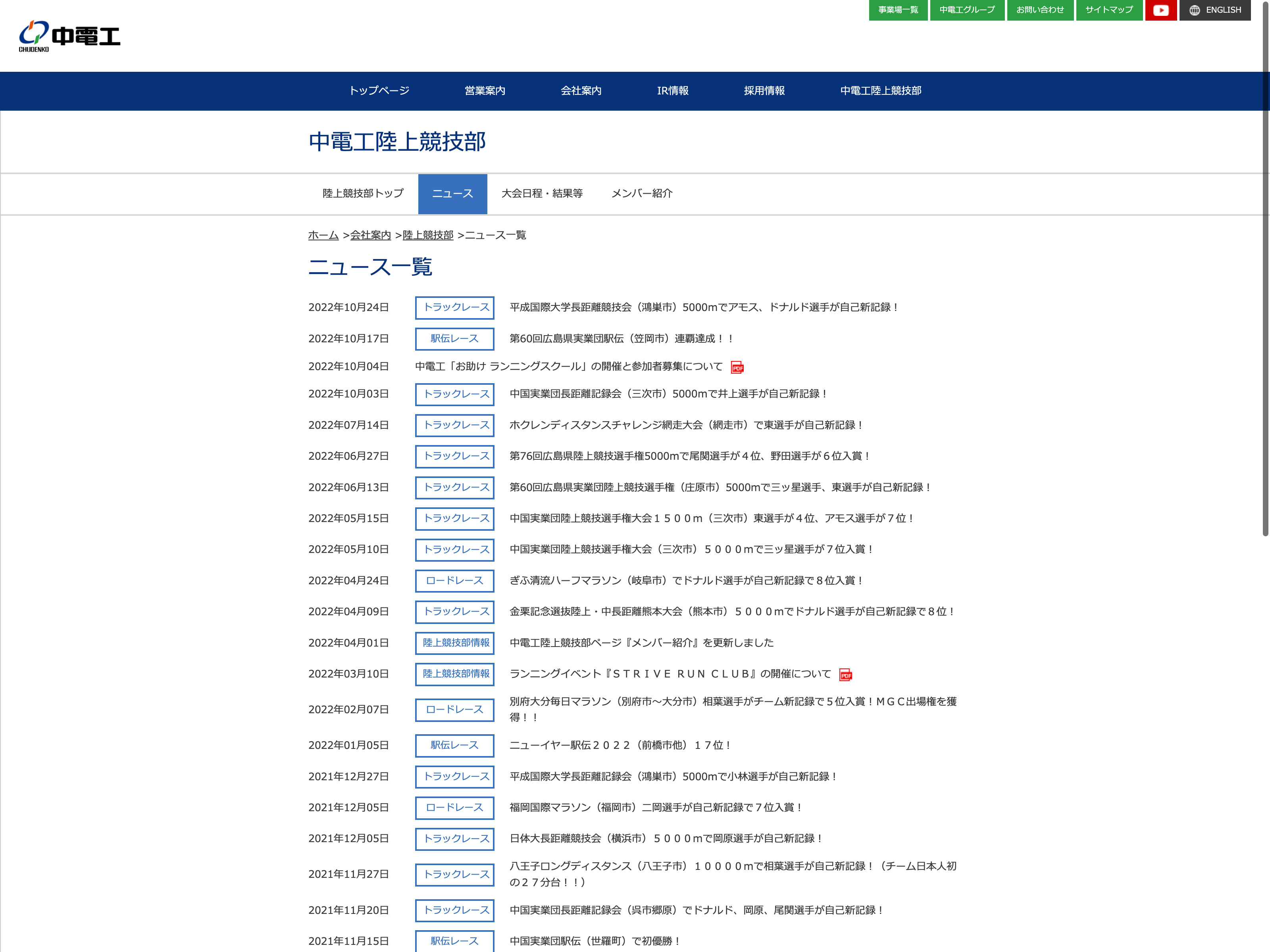Open PDF icon for STRIVE RUN CLUB event
The height and width of the screenshot is (952, 1270).
846,675
